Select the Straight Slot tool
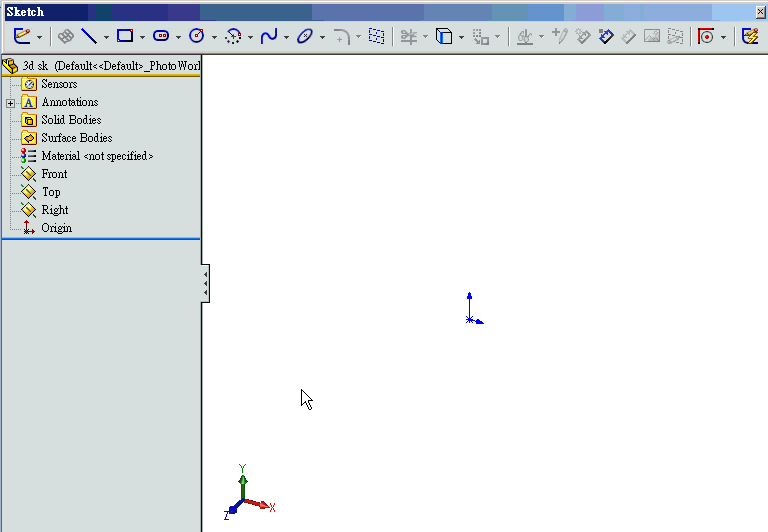 [161, 36]
